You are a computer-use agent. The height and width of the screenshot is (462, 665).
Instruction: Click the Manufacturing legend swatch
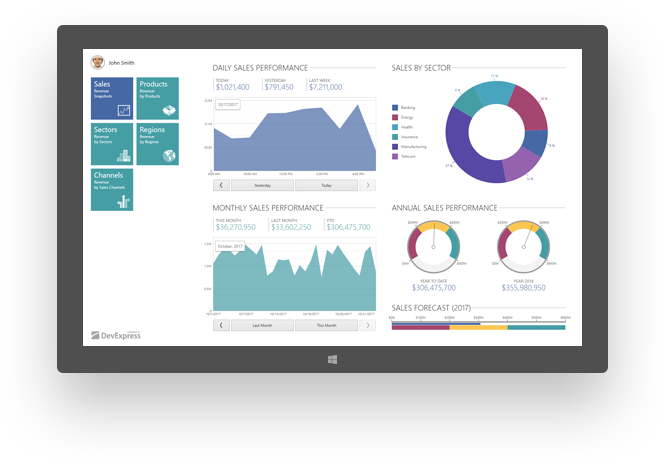395,147
